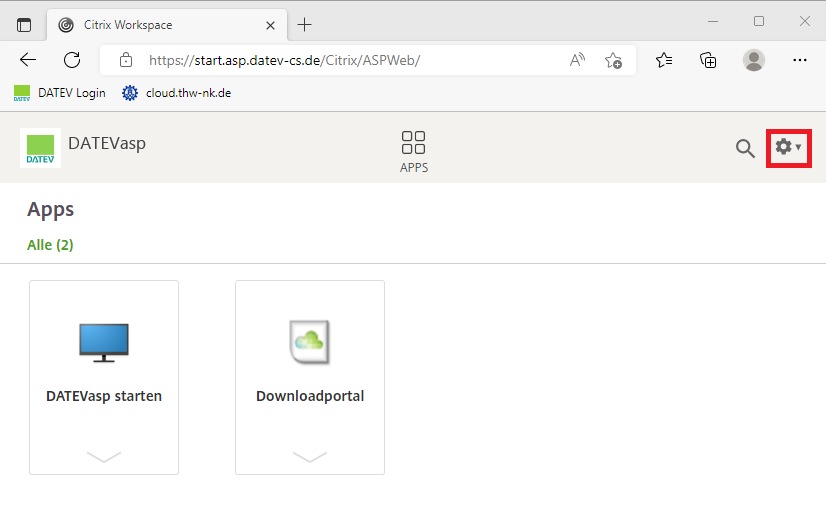Open the settings gear menu
This screenshot has height=513, width=826.
788,147
